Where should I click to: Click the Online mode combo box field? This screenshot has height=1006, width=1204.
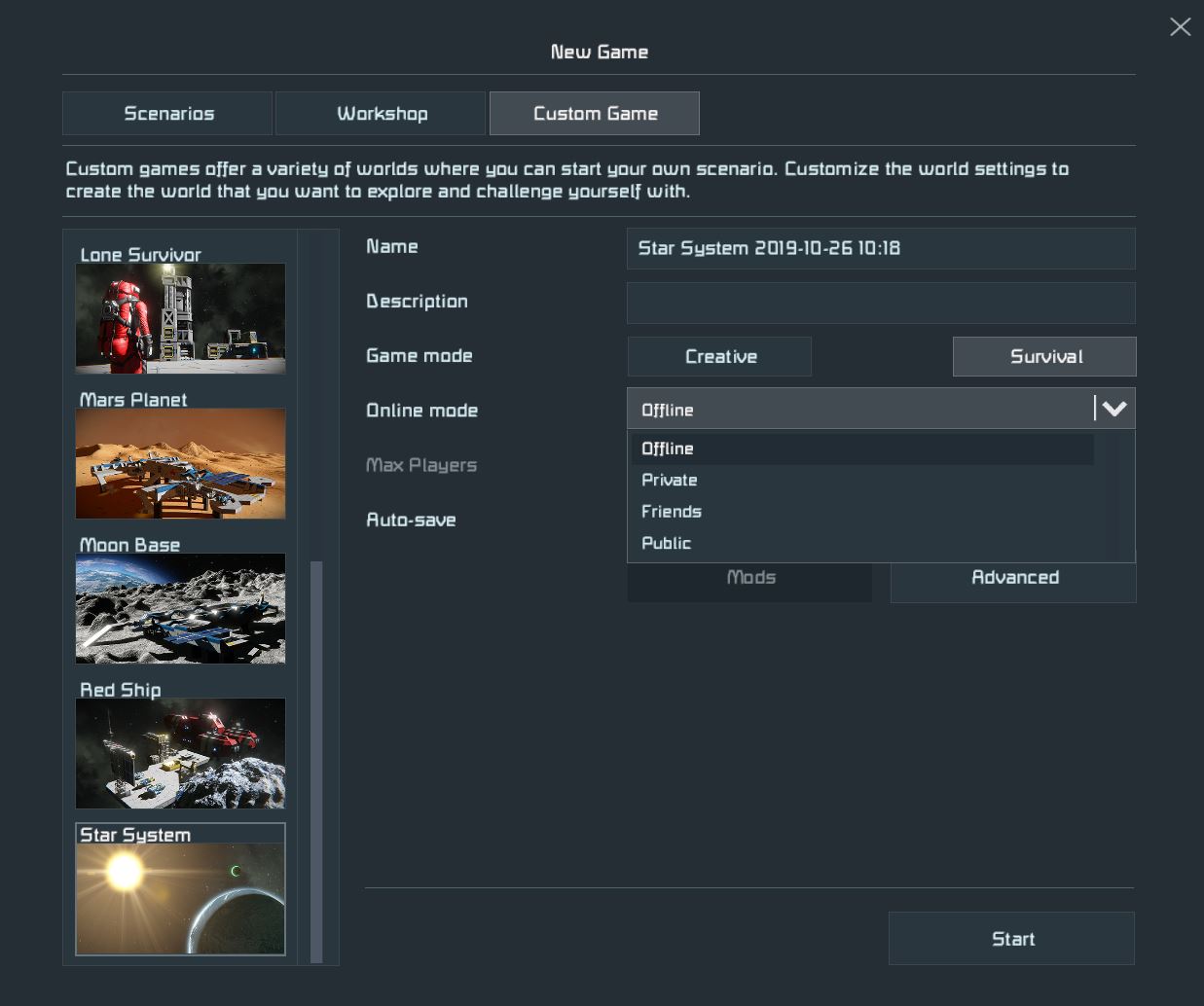pyautogui.click(x=881, y=409)
